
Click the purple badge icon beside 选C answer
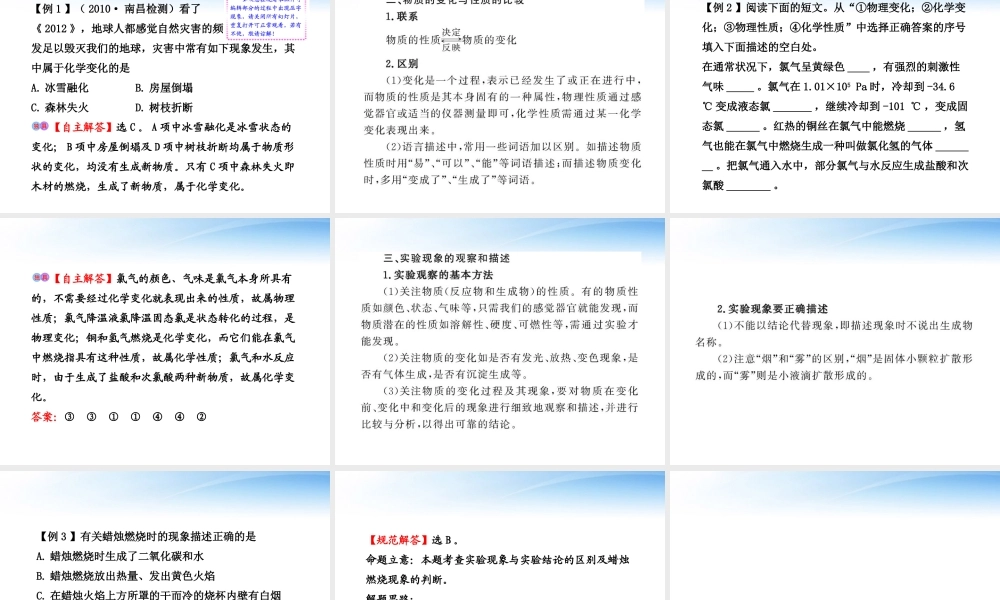40,126
